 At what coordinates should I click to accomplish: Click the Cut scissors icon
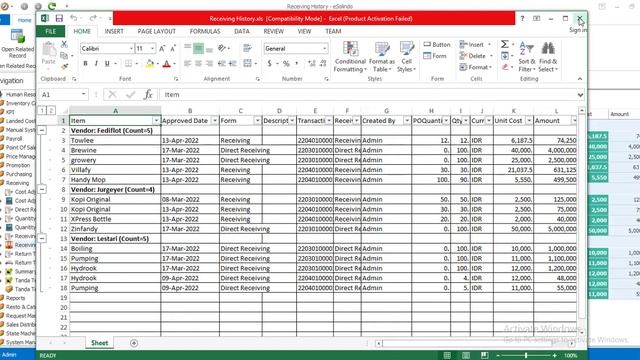tap(64, 44)
